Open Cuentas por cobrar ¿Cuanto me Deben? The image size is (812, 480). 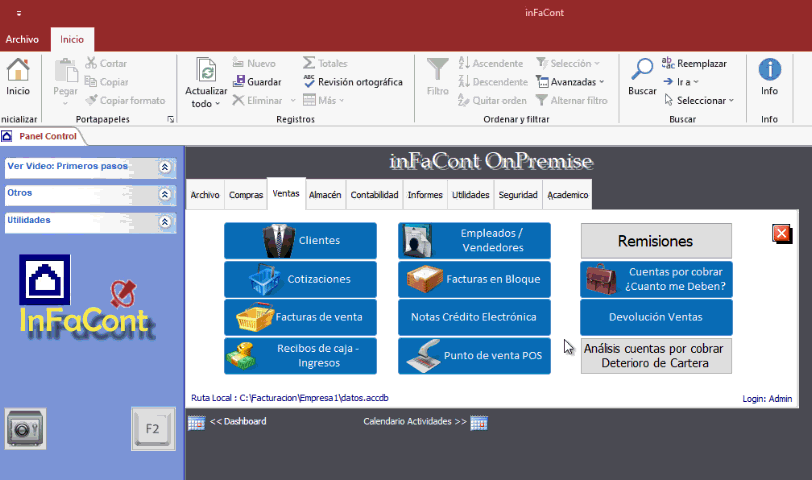pos(656,279)
